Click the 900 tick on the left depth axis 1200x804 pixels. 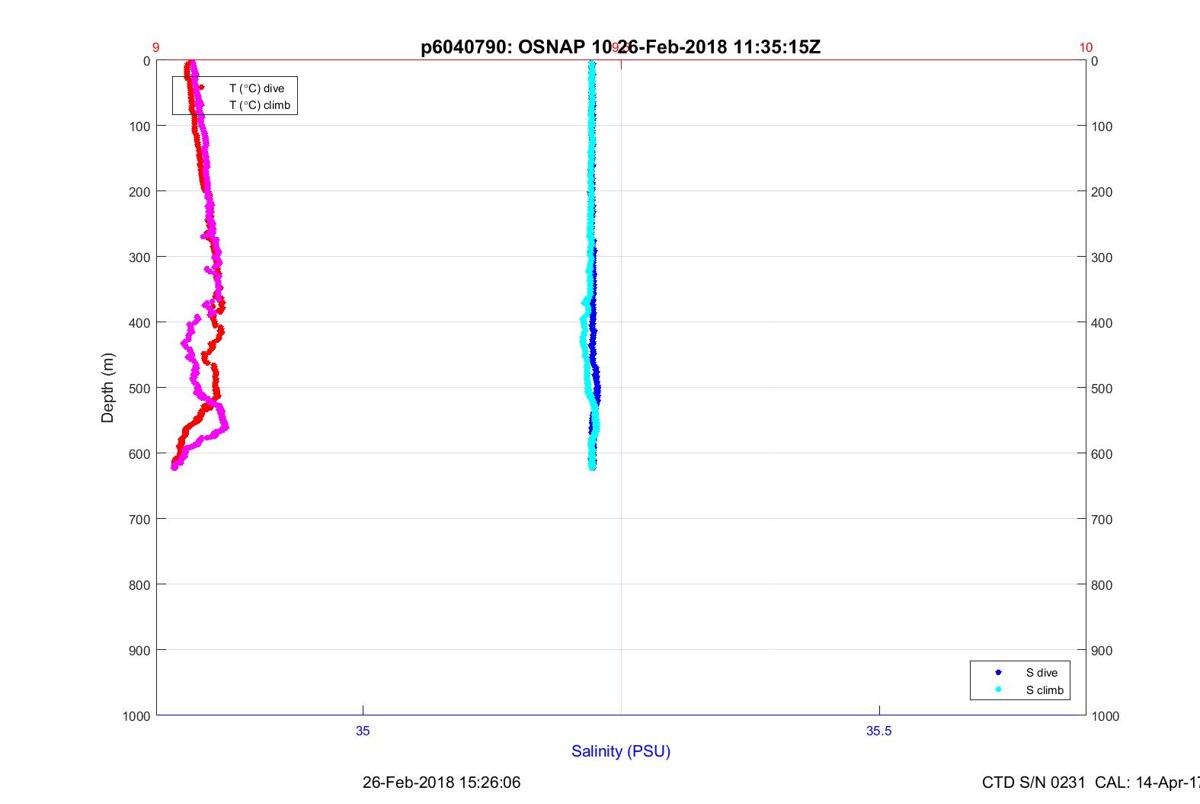(x=140, y=650)
